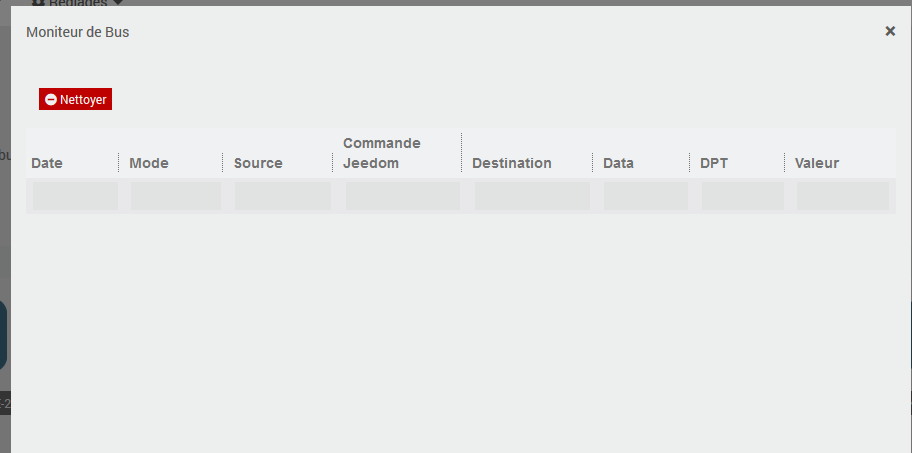Click the Commande Jeedom filter input
The width and height of the screenshot is (912, 453).
[x=402, y=196]
